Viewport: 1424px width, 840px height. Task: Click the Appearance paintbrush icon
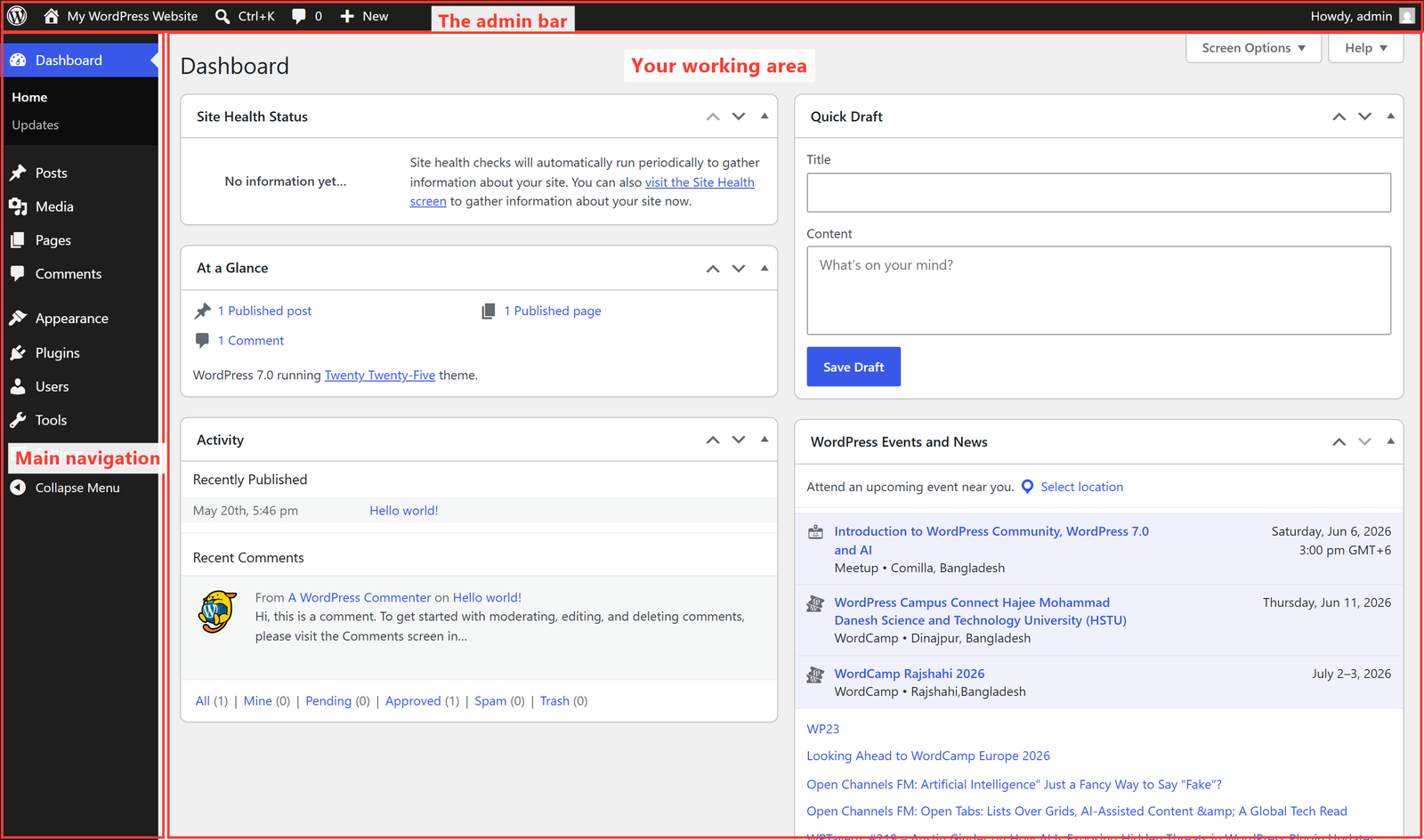pos(18,318)
